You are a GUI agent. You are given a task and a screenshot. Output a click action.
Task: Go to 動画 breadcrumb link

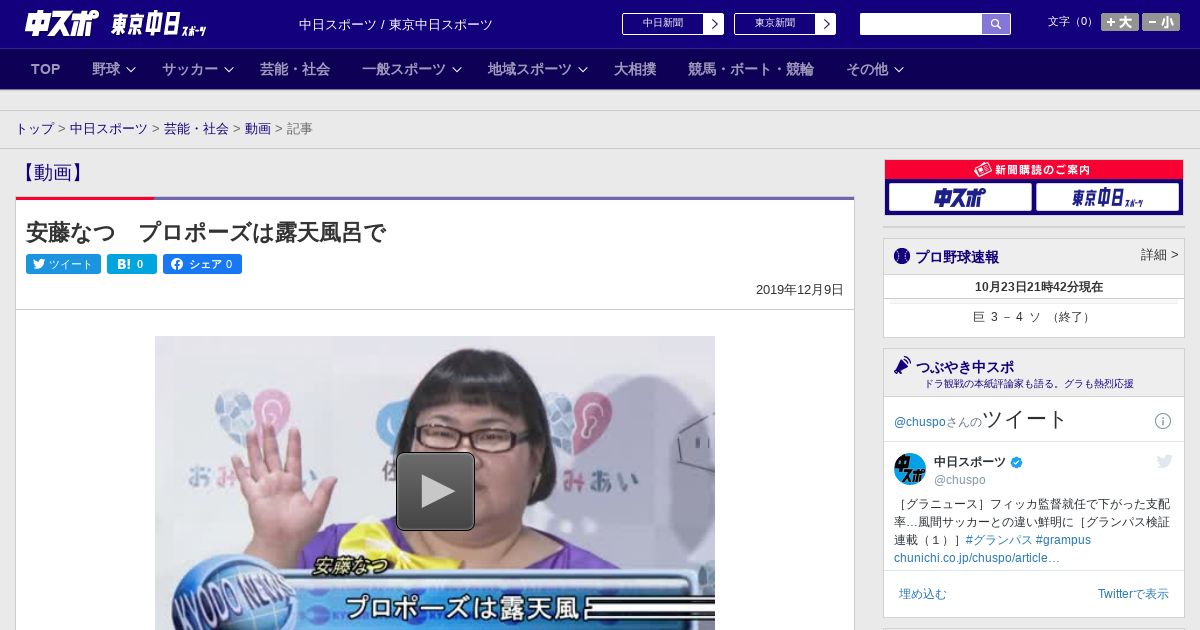(258, 129)
